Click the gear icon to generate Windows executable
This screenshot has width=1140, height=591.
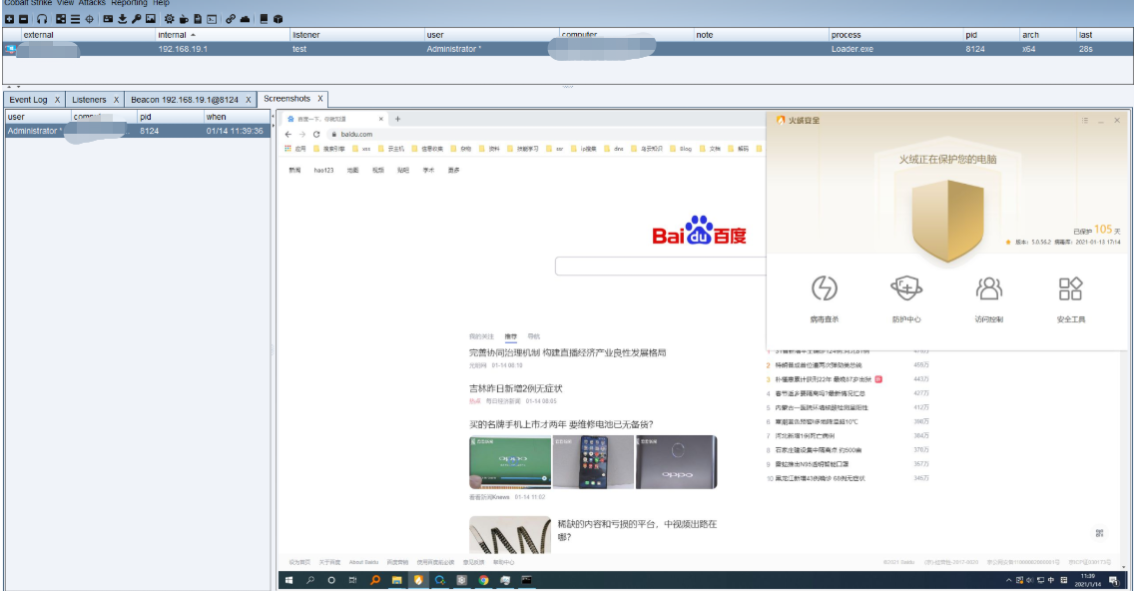pos(169,19)
